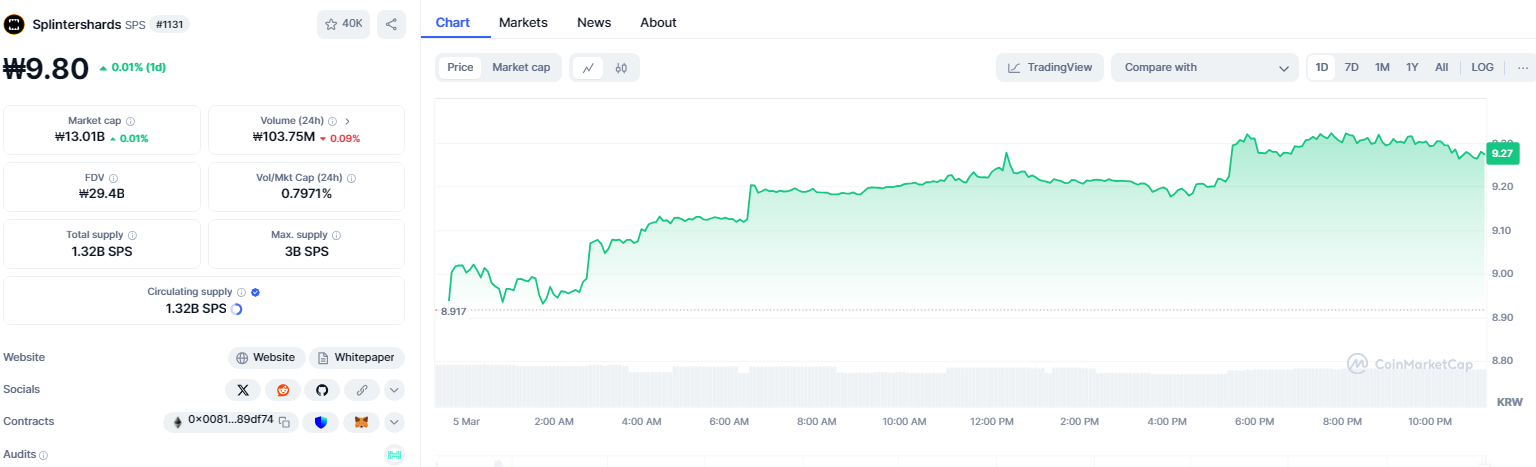Click the FDV info icon
Image resolution: width=1536 pixels, height=467 pixels.
(115, 177)
